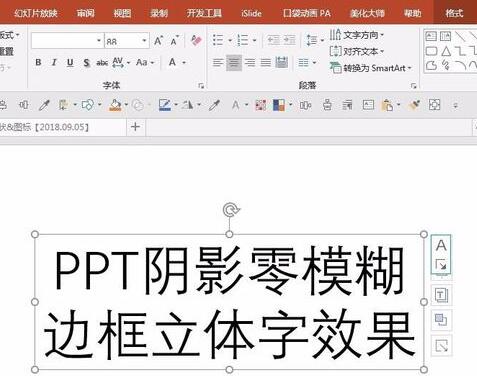
Task: Open the font size dropdown
Action: click(x=144, y=41)
